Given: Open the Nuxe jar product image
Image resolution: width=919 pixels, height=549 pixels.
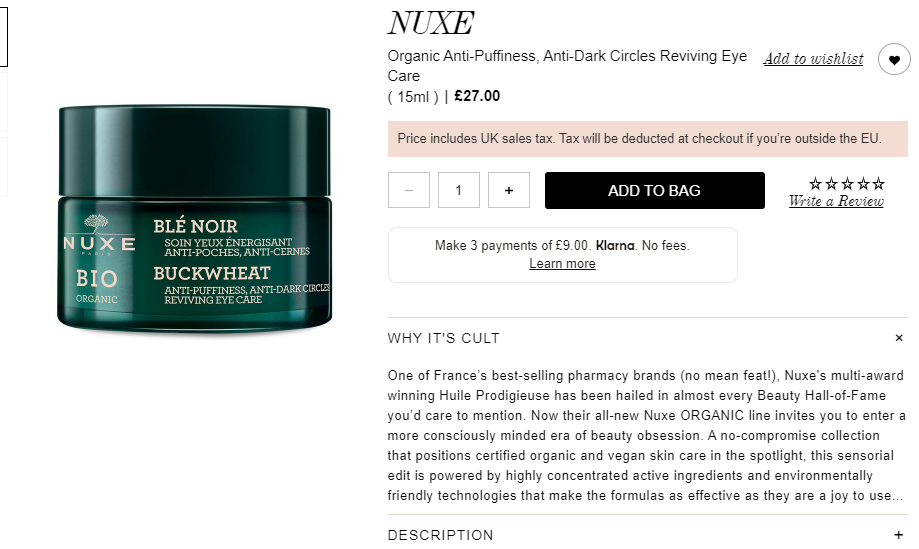Looking at the screenshot, I should pos(195,219).
